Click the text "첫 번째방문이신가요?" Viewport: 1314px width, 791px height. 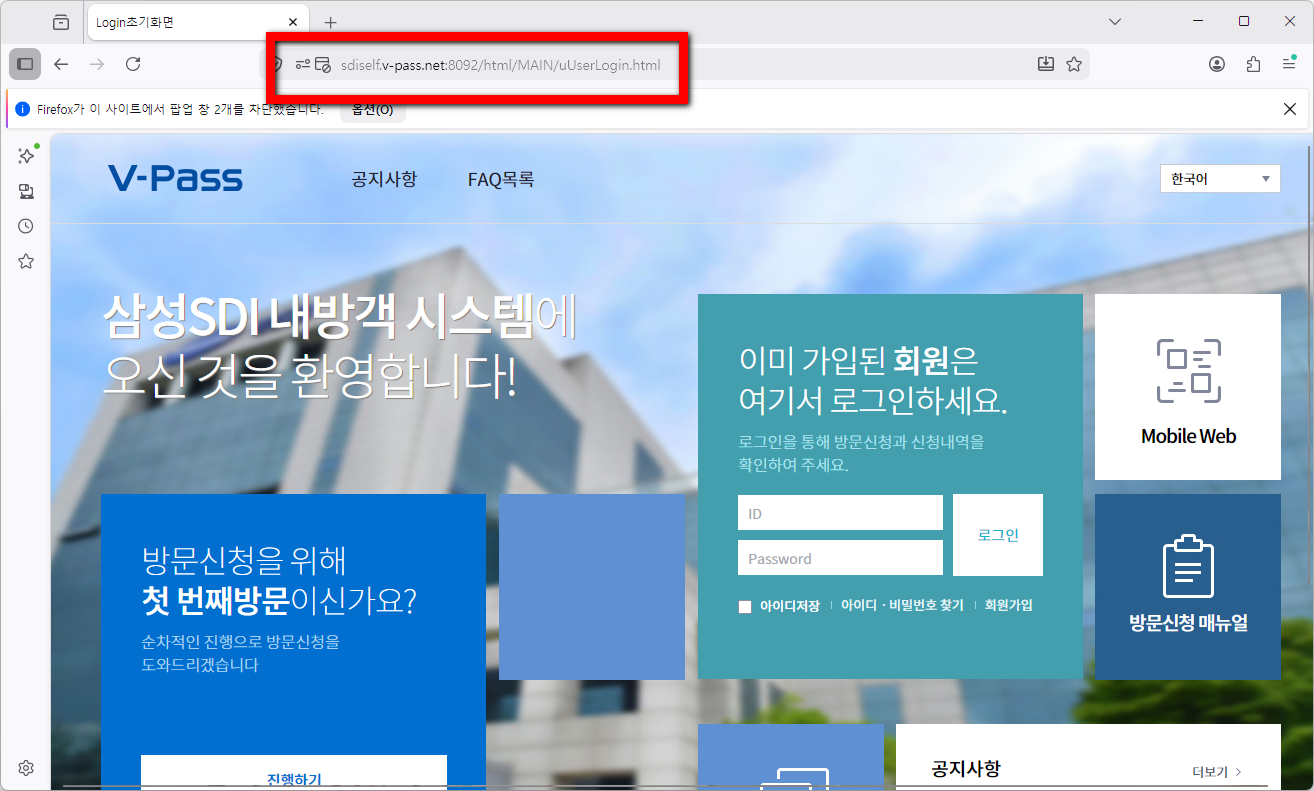tap(280, 601)
